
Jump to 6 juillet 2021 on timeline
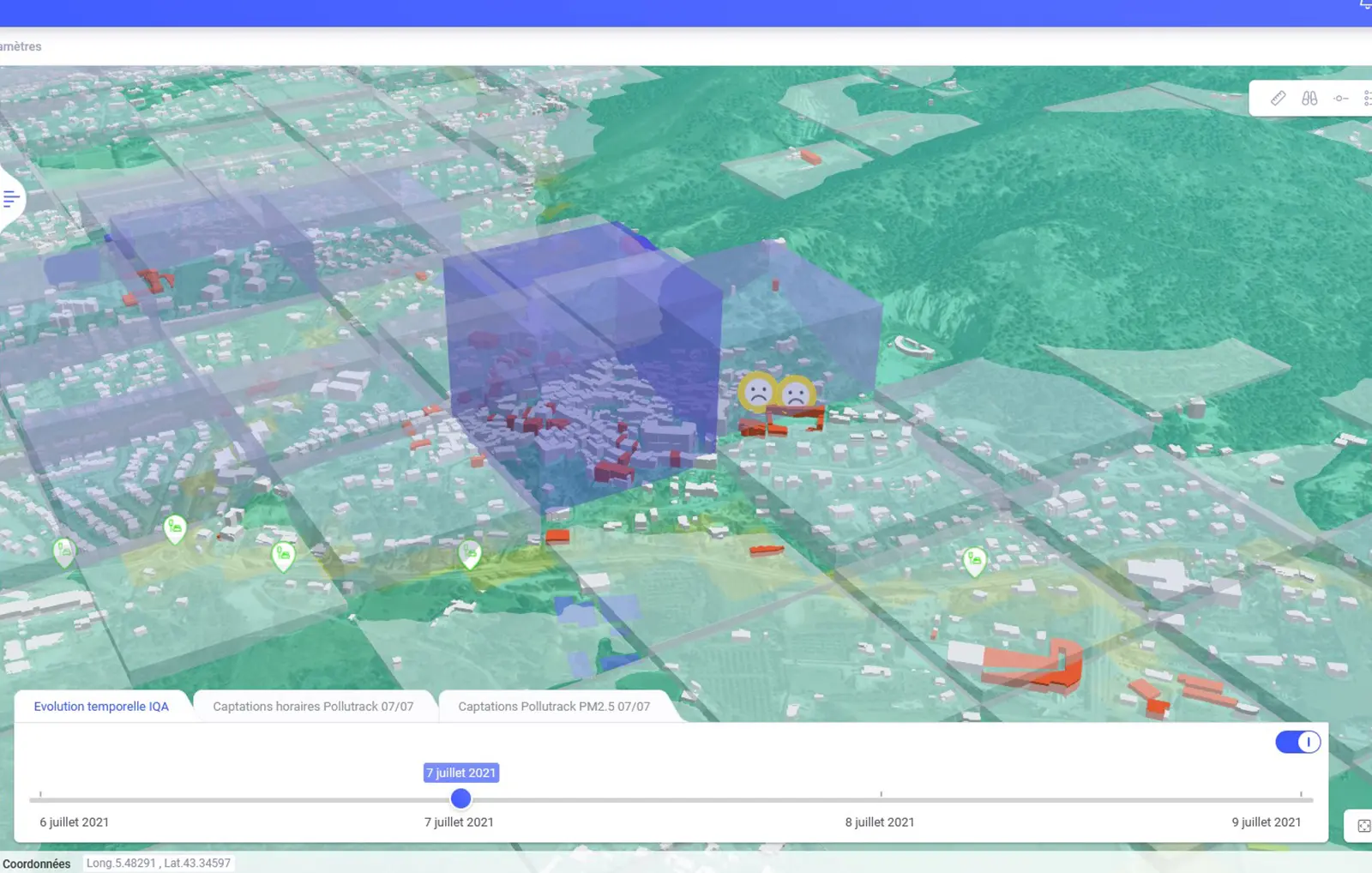[x=74, y=822]
